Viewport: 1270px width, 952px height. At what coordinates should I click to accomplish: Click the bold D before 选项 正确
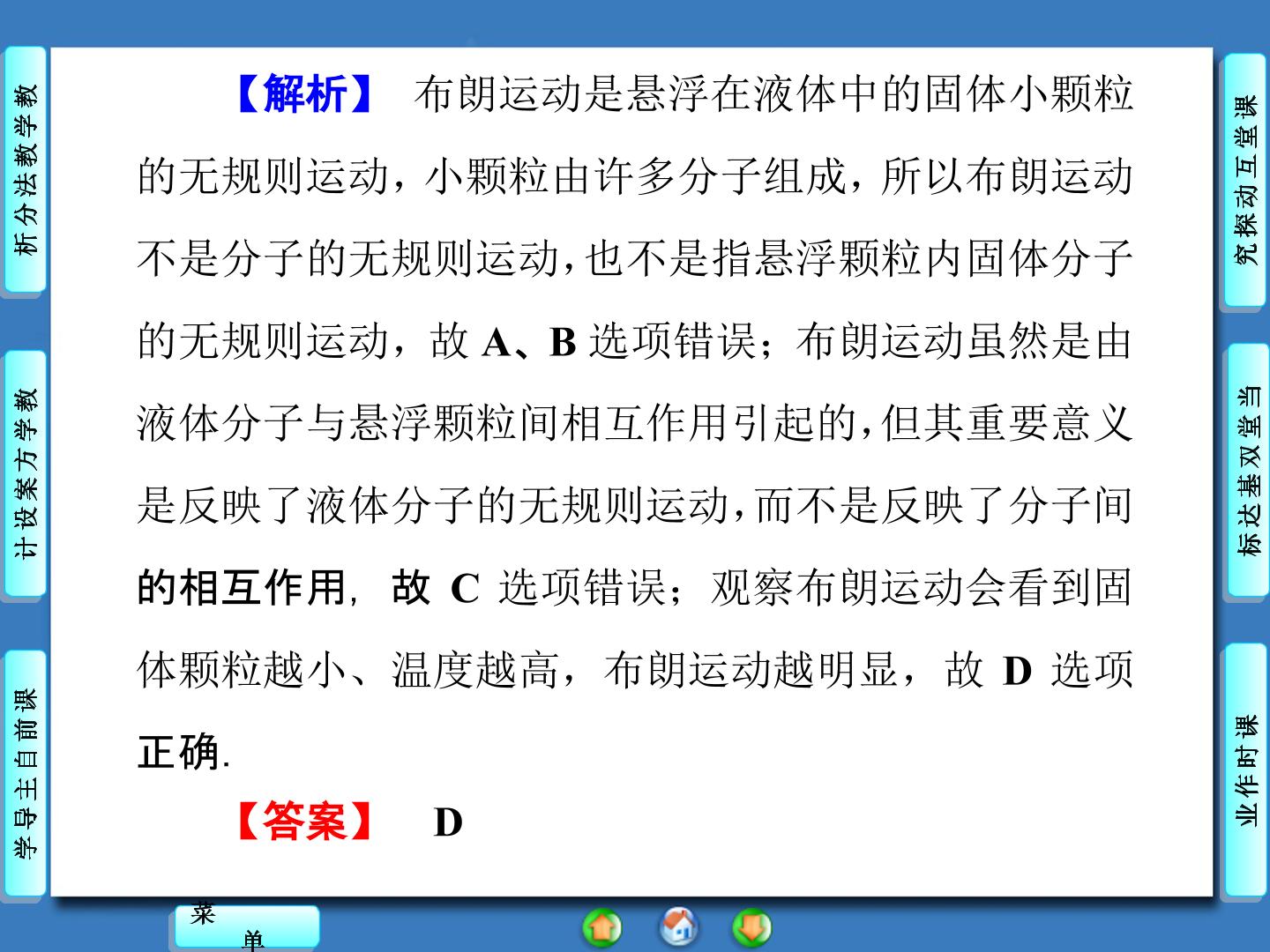click(1017, 671)
